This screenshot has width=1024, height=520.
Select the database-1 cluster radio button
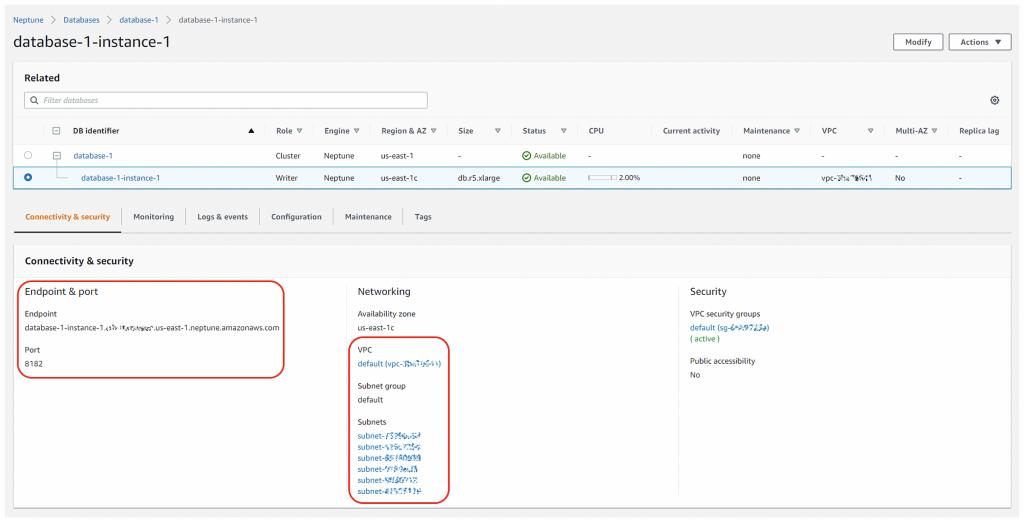28,155
